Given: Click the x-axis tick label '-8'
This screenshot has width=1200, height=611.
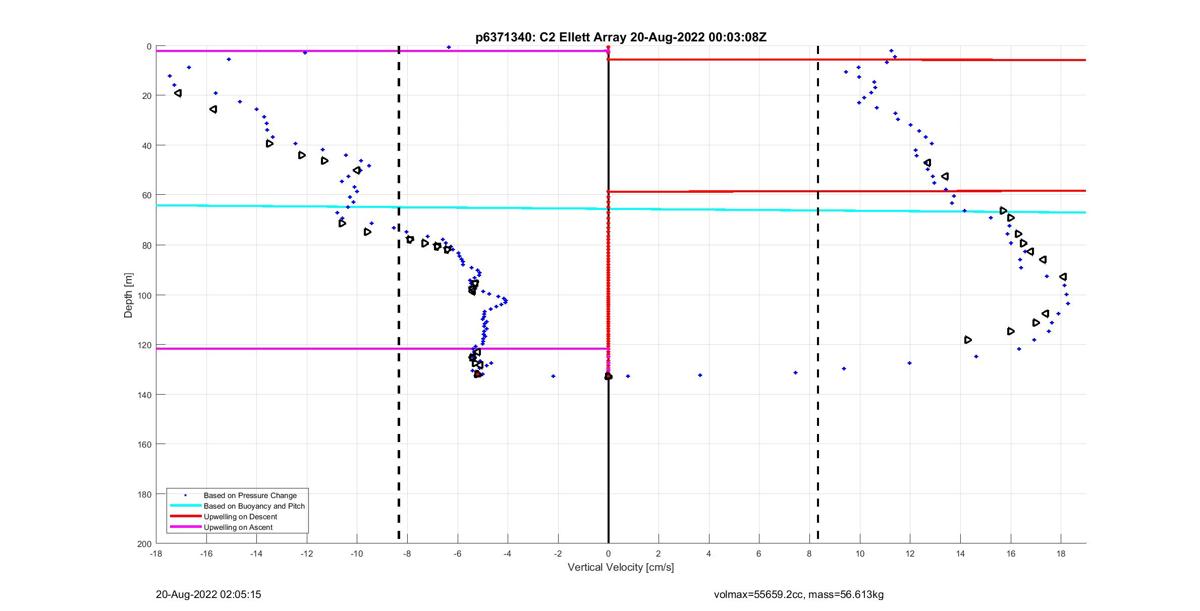Looking at the screenshot, I should [x=407, y=553].
